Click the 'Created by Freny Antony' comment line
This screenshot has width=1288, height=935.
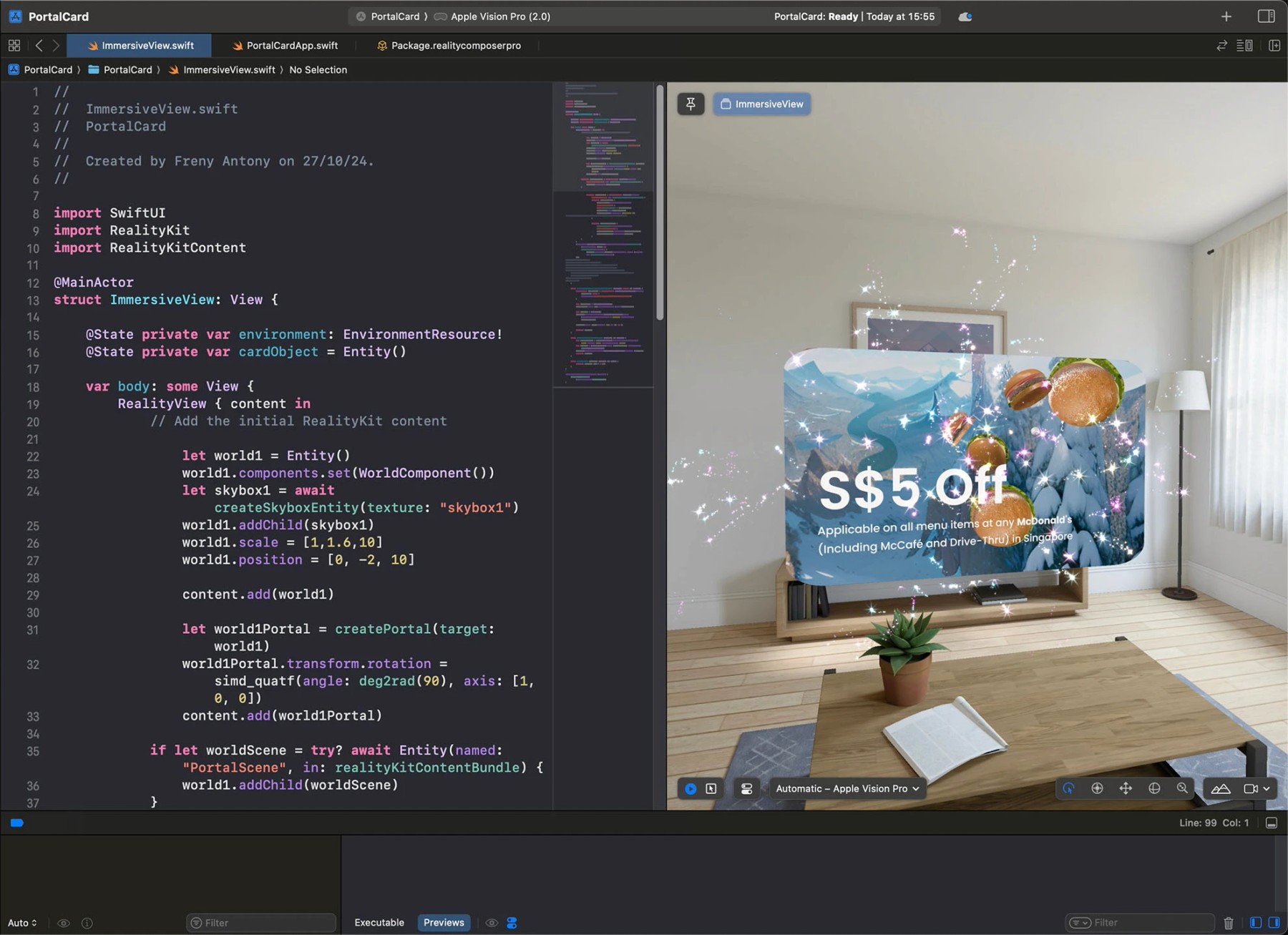tap(214, 161)
